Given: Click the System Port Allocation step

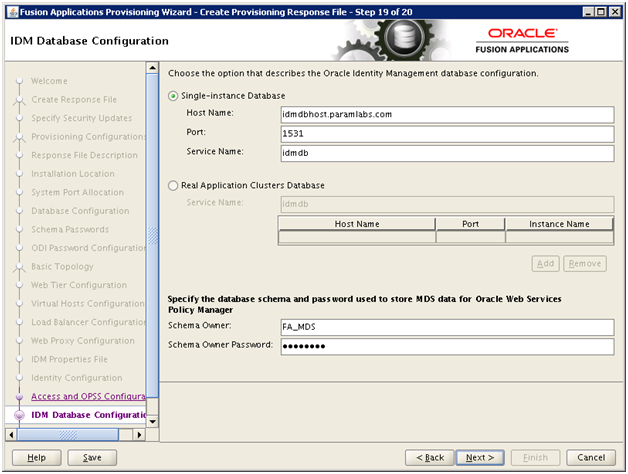Looking at the screenshot, I should (78, 192).
